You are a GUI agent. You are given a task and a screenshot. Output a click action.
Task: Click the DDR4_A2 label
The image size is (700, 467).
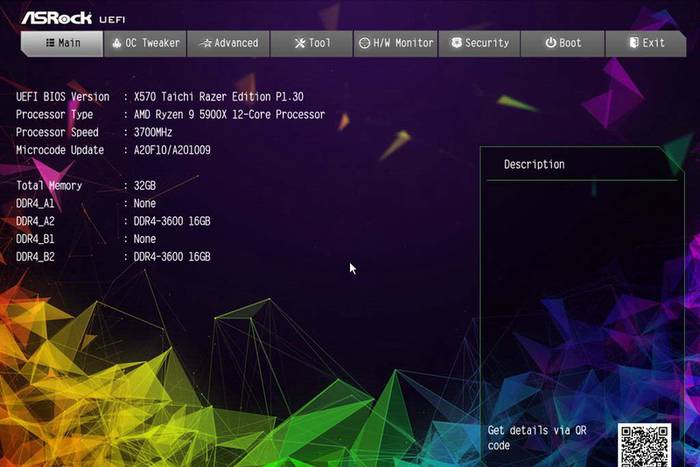35,221
